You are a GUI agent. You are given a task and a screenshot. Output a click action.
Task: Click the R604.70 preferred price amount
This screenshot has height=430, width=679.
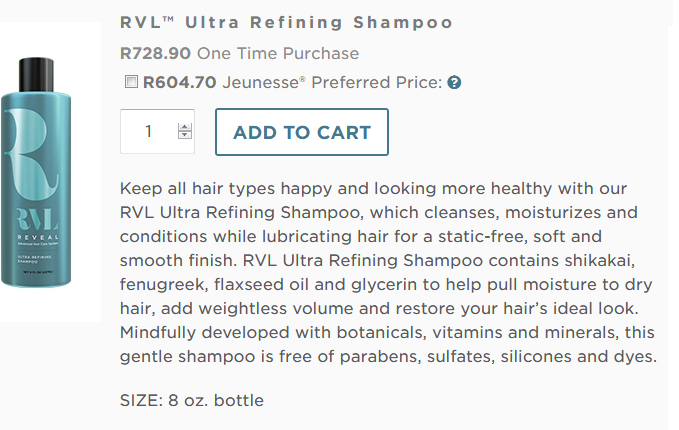click(x=179, y=82)
